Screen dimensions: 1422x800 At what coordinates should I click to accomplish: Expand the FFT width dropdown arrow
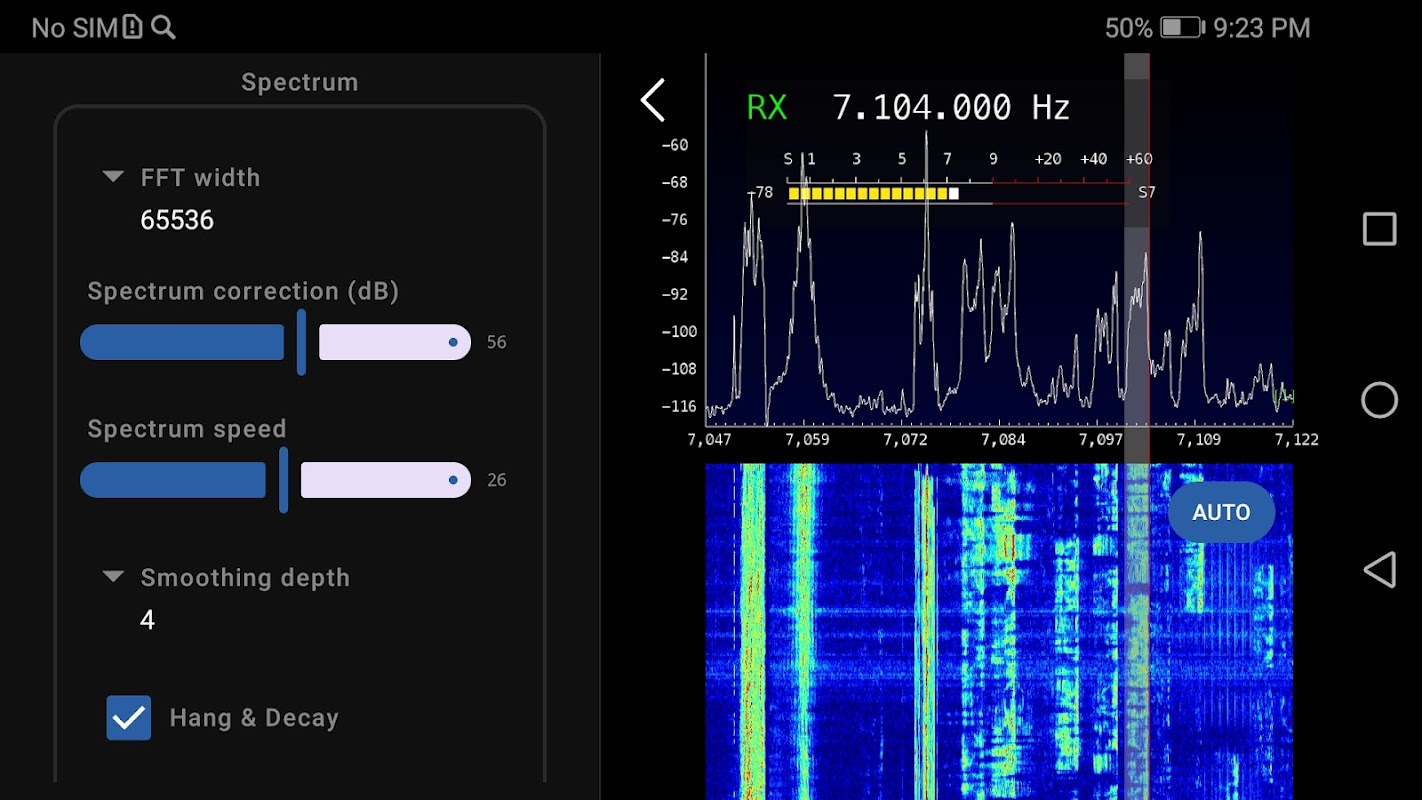coord(113,177)
